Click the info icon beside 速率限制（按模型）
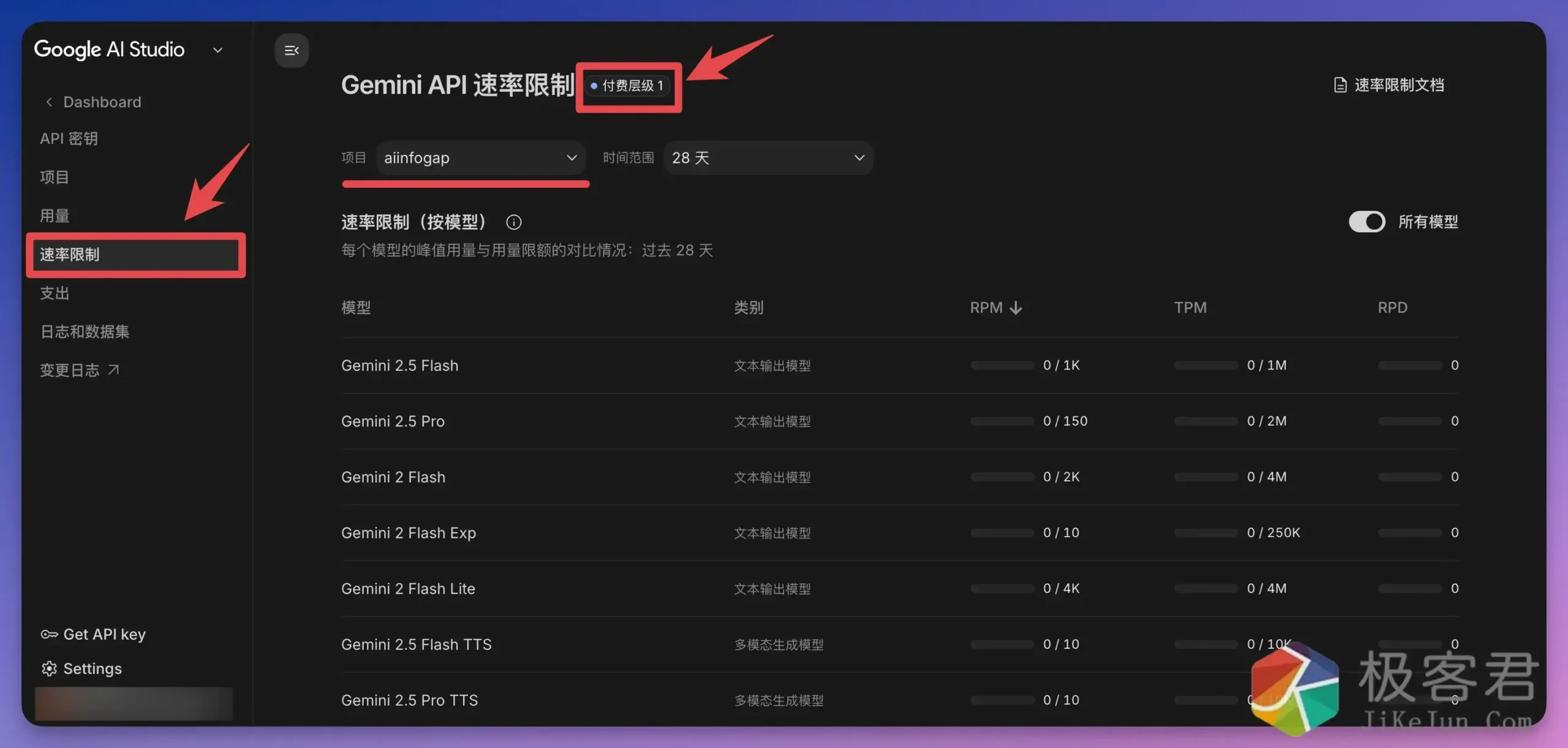The width and height of the screenshot is (1568, 748). 513,222
